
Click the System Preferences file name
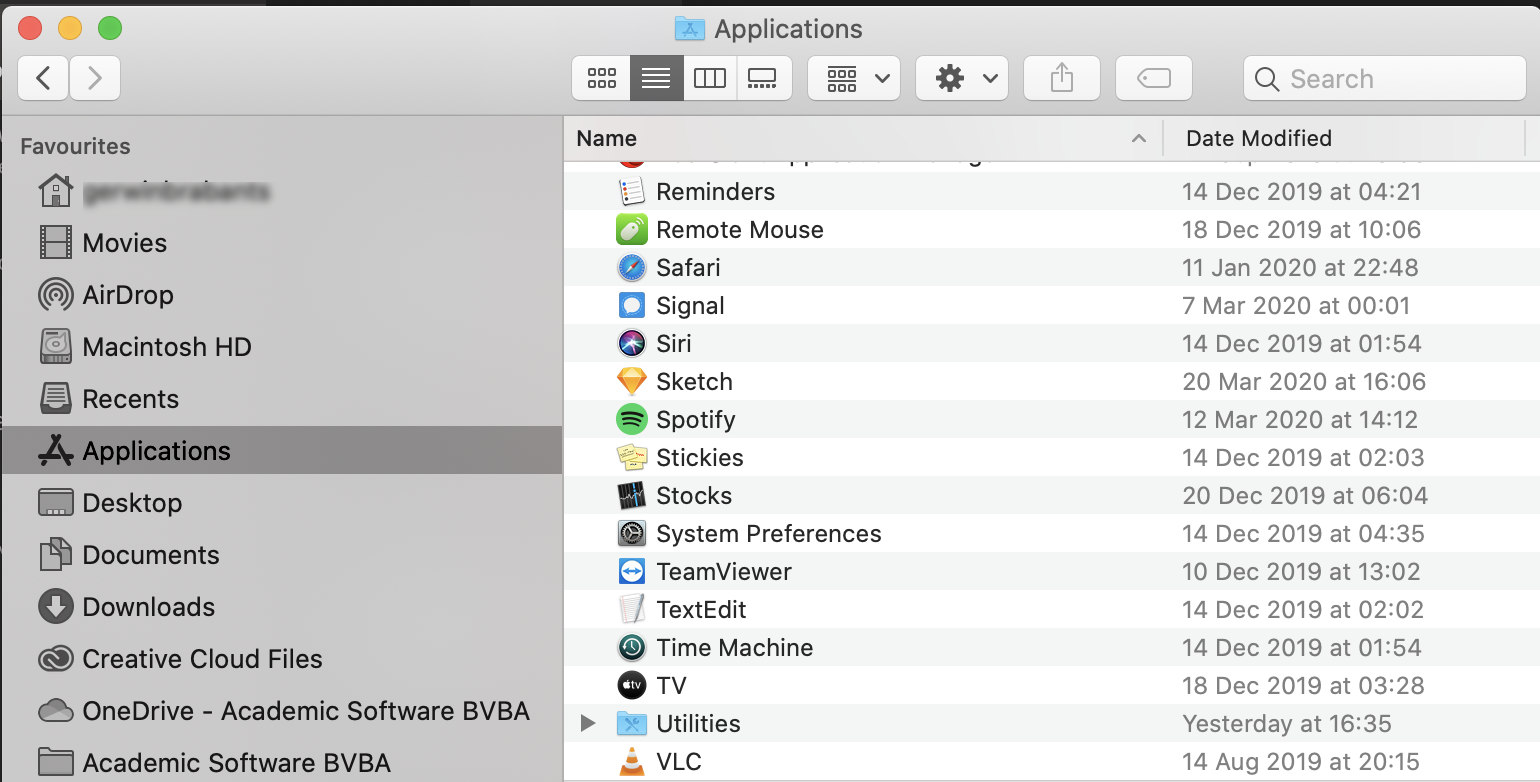pyautogui.click(x=769, y=534)
